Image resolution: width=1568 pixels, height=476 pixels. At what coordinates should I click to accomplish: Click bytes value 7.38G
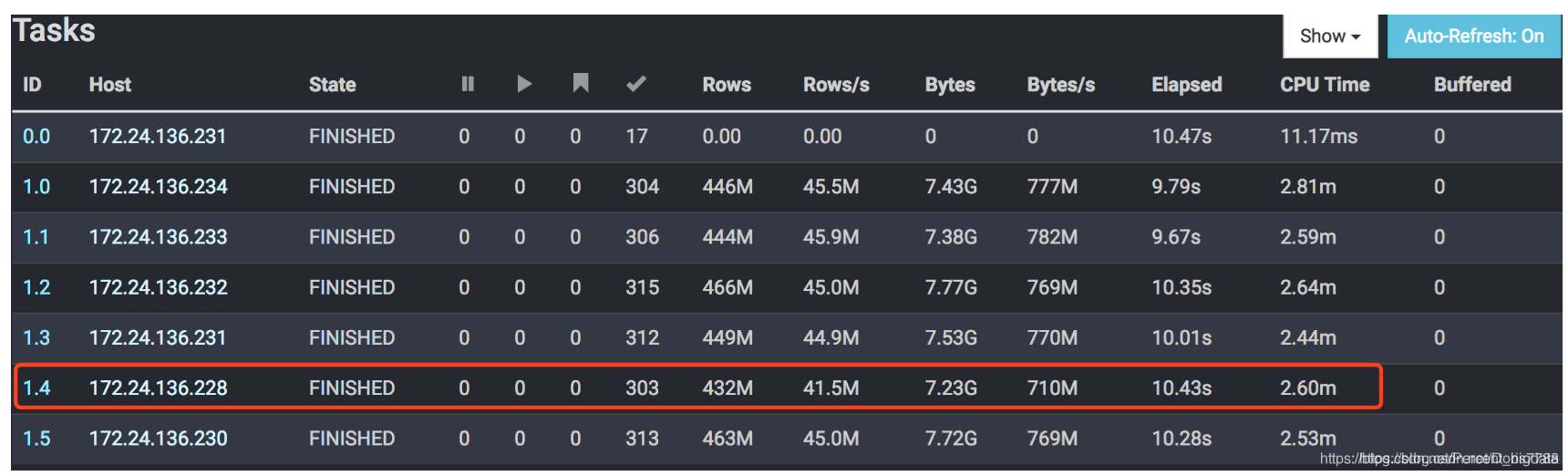[951, 237]
